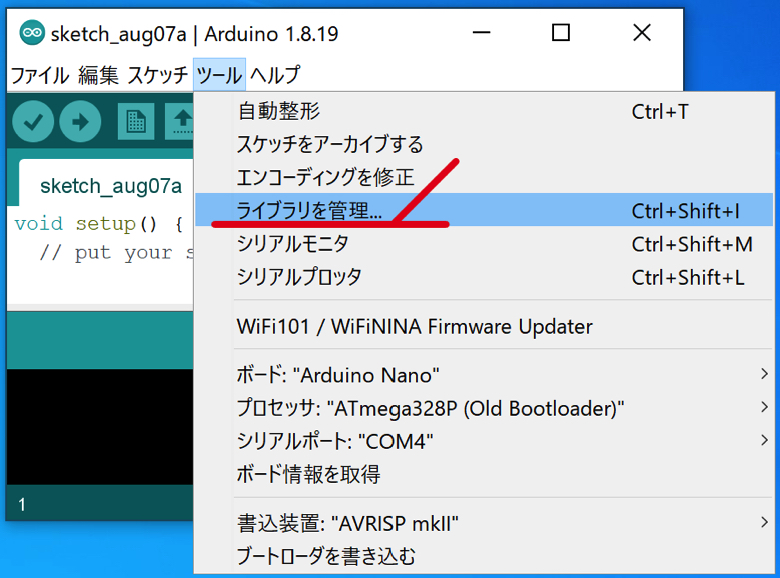Image resolution: width=780 pixels, height=578 pixels.
Task: Open the スケッチ menu
Action: [x=157, y=75]
